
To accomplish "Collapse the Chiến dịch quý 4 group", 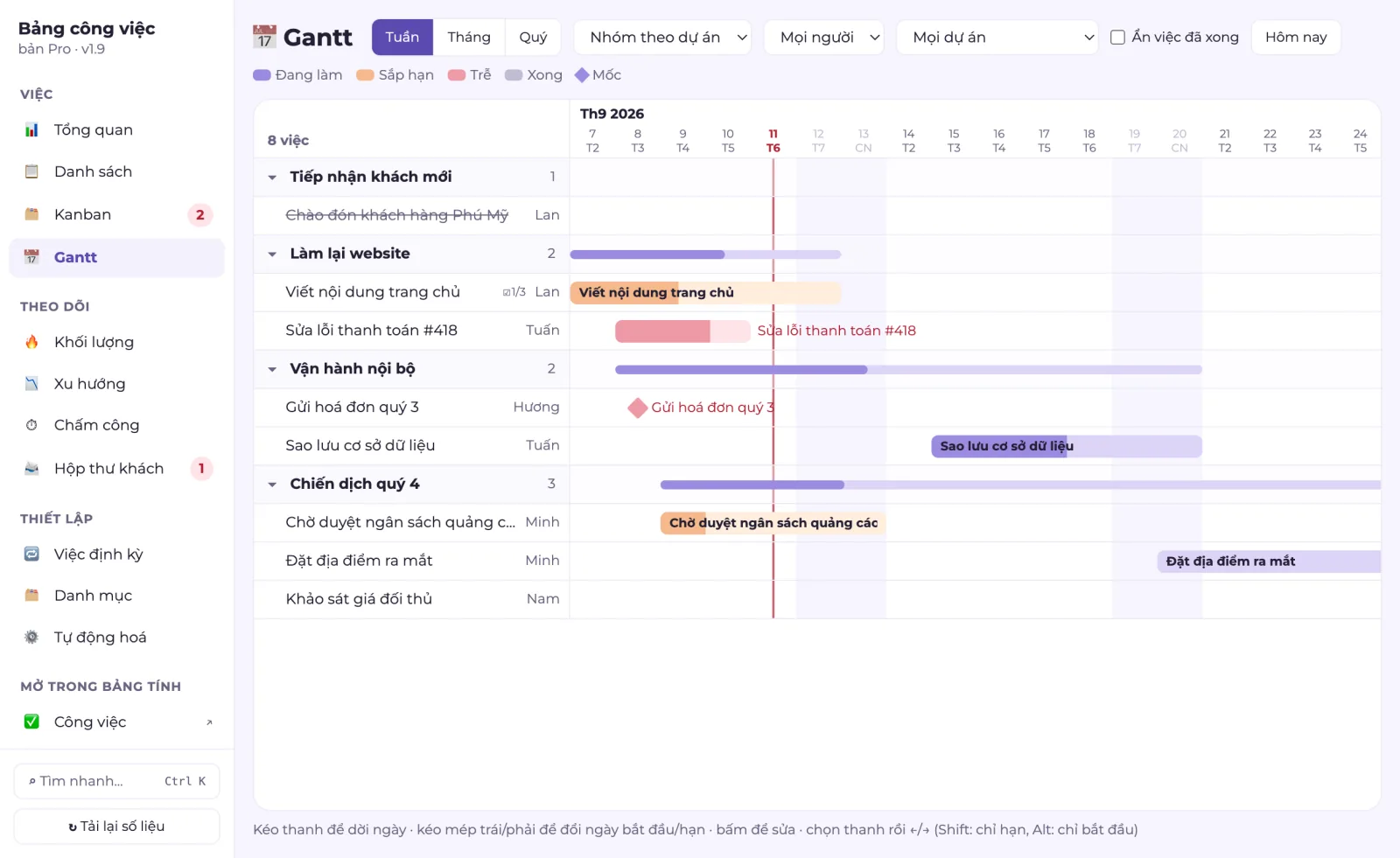I will click(x=272, y=485).
